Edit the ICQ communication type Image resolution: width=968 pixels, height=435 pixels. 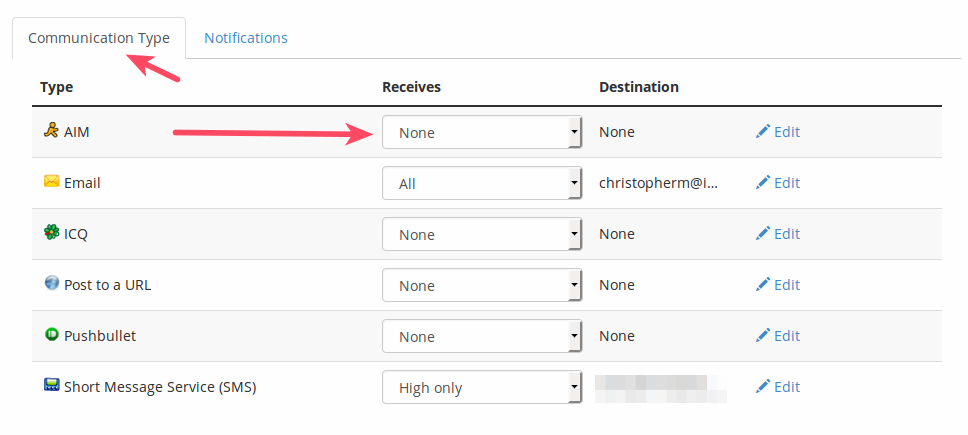778,234
